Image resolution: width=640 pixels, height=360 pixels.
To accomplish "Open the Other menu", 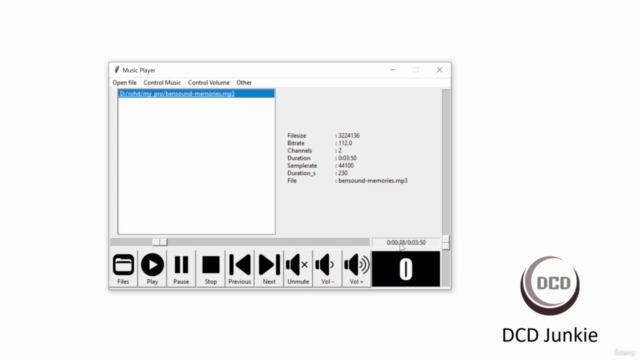I will coord(244,82).
